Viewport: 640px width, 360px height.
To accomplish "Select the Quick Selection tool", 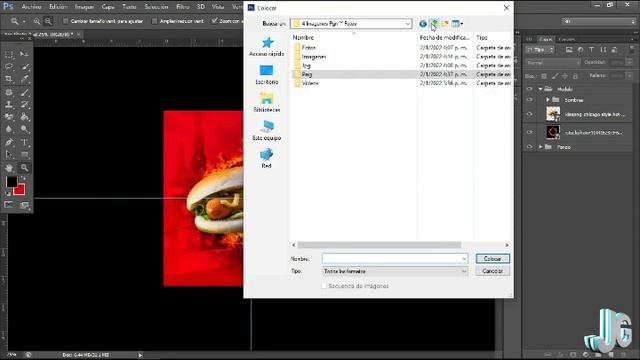I will pyautogui.click(x=24, y=67).
